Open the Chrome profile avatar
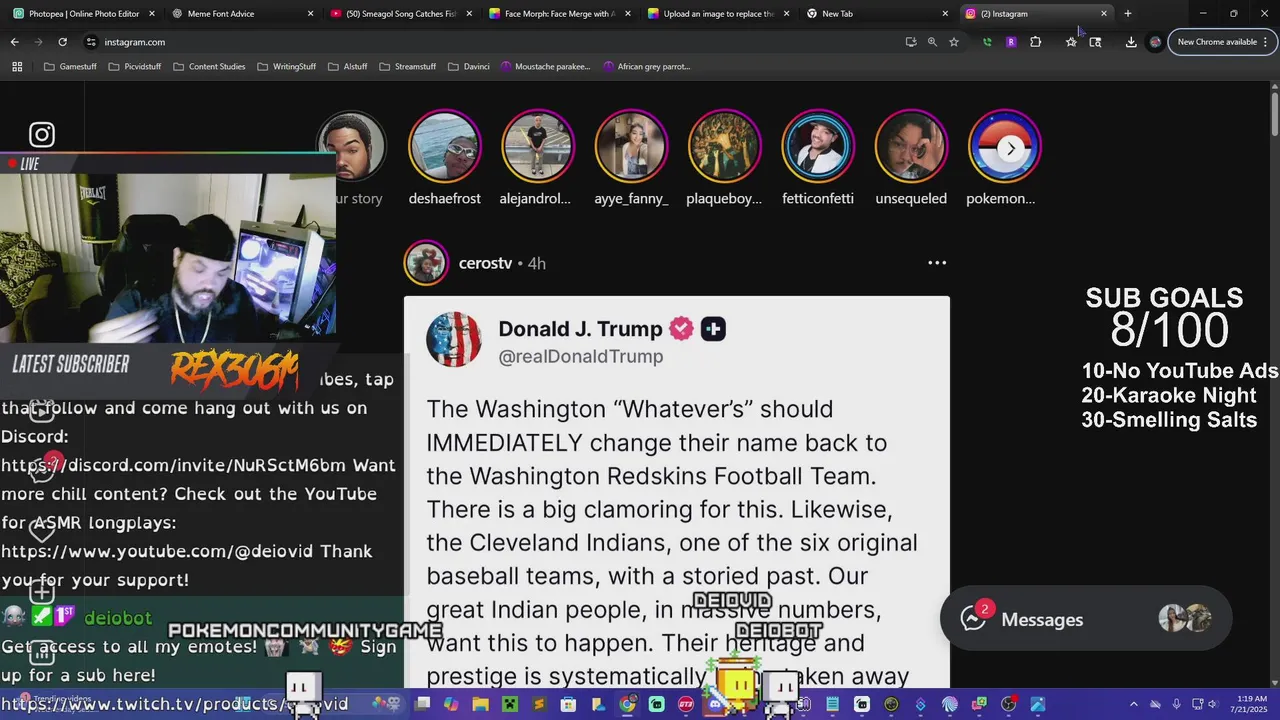Viewport: 1280px width, 720px height. tap(1155, 42)
